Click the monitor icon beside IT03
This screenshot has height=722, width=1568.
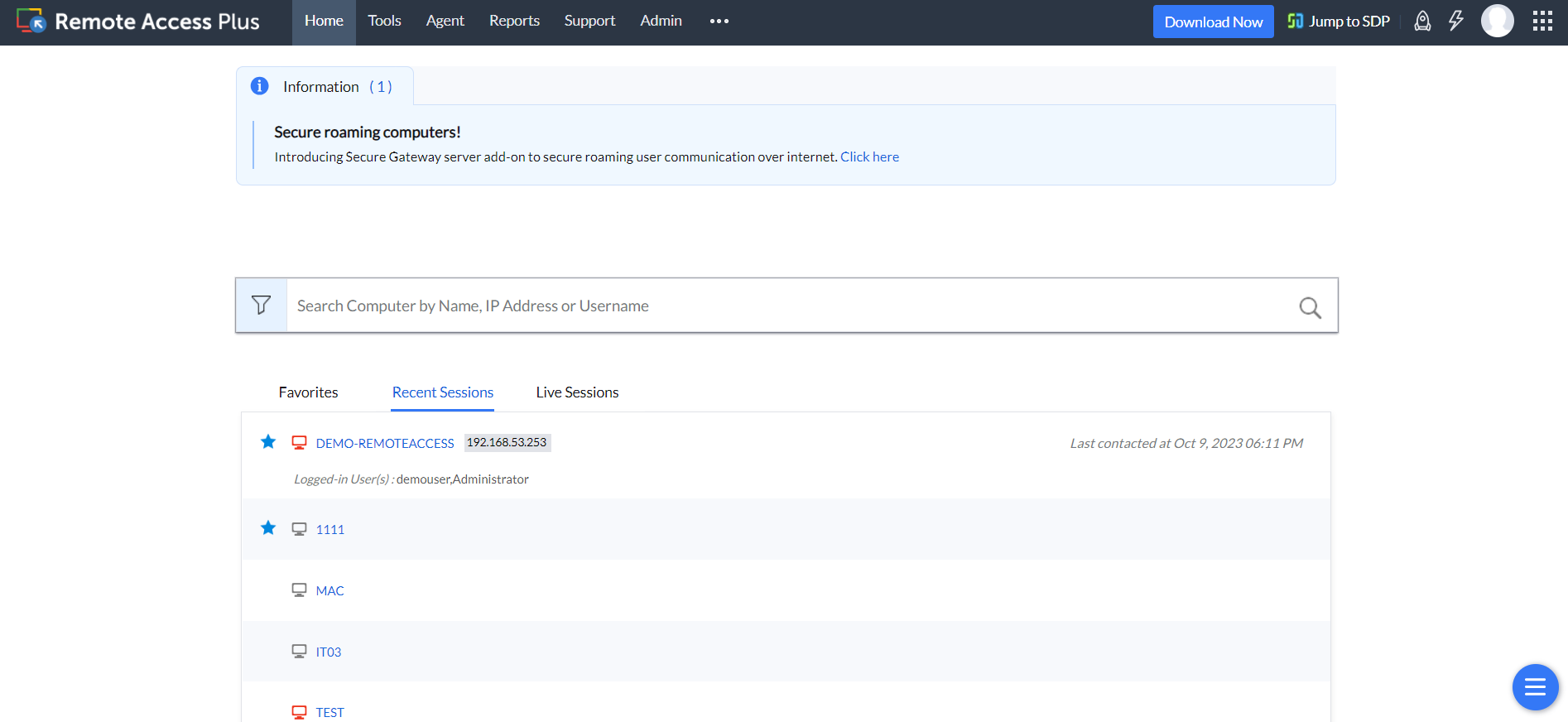(x=299, y=652)
